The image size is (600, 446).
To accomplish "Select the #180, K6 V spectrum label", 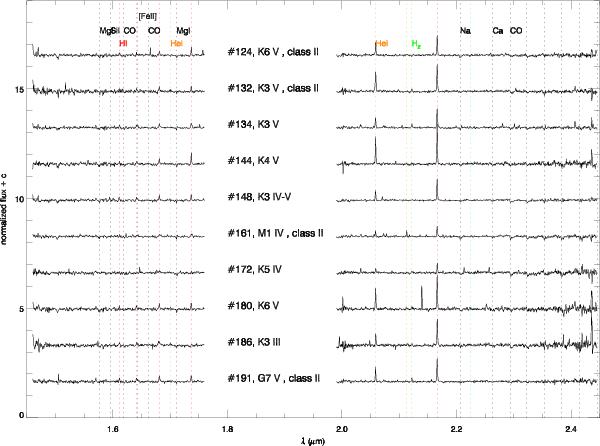I will [x=255, y=306].
